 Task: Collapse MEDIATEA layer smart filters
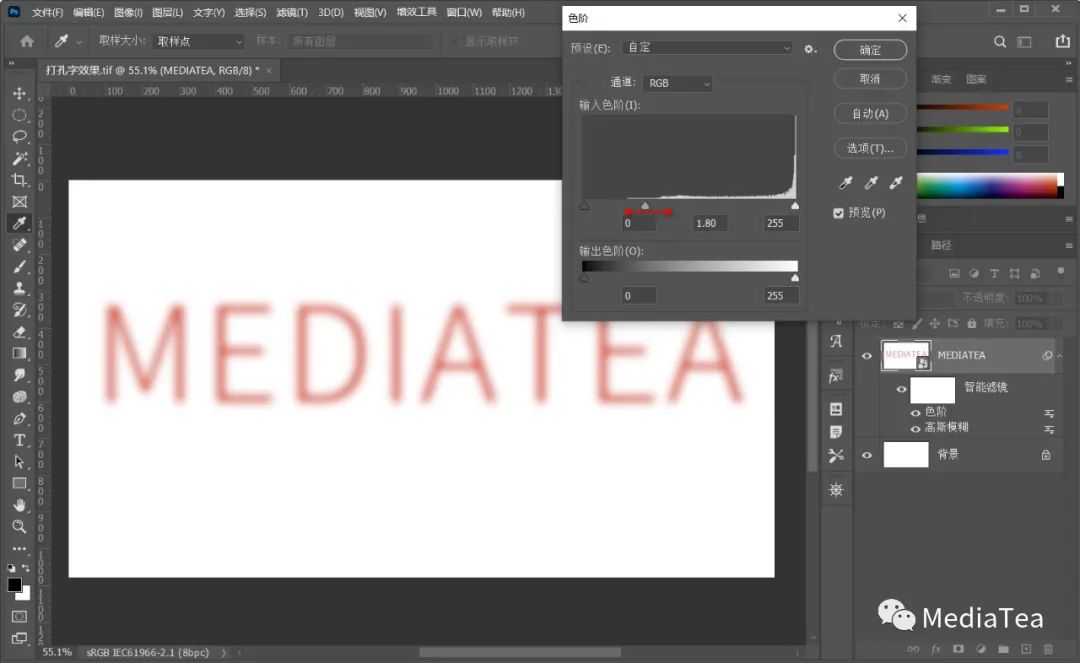(x=1060, y=356)
